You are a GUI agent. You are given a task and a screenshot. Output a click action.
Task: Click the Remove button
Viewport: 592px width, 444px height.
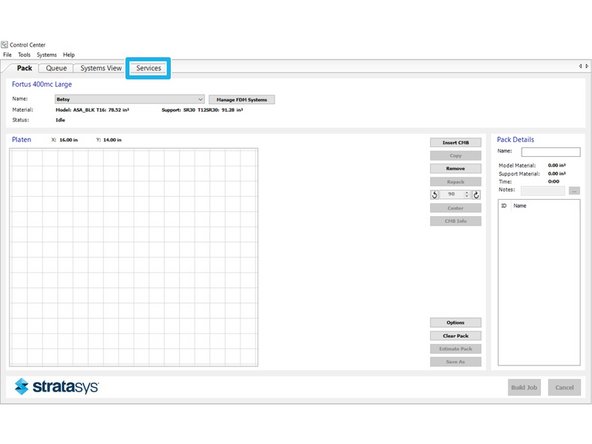pos(456,168)
